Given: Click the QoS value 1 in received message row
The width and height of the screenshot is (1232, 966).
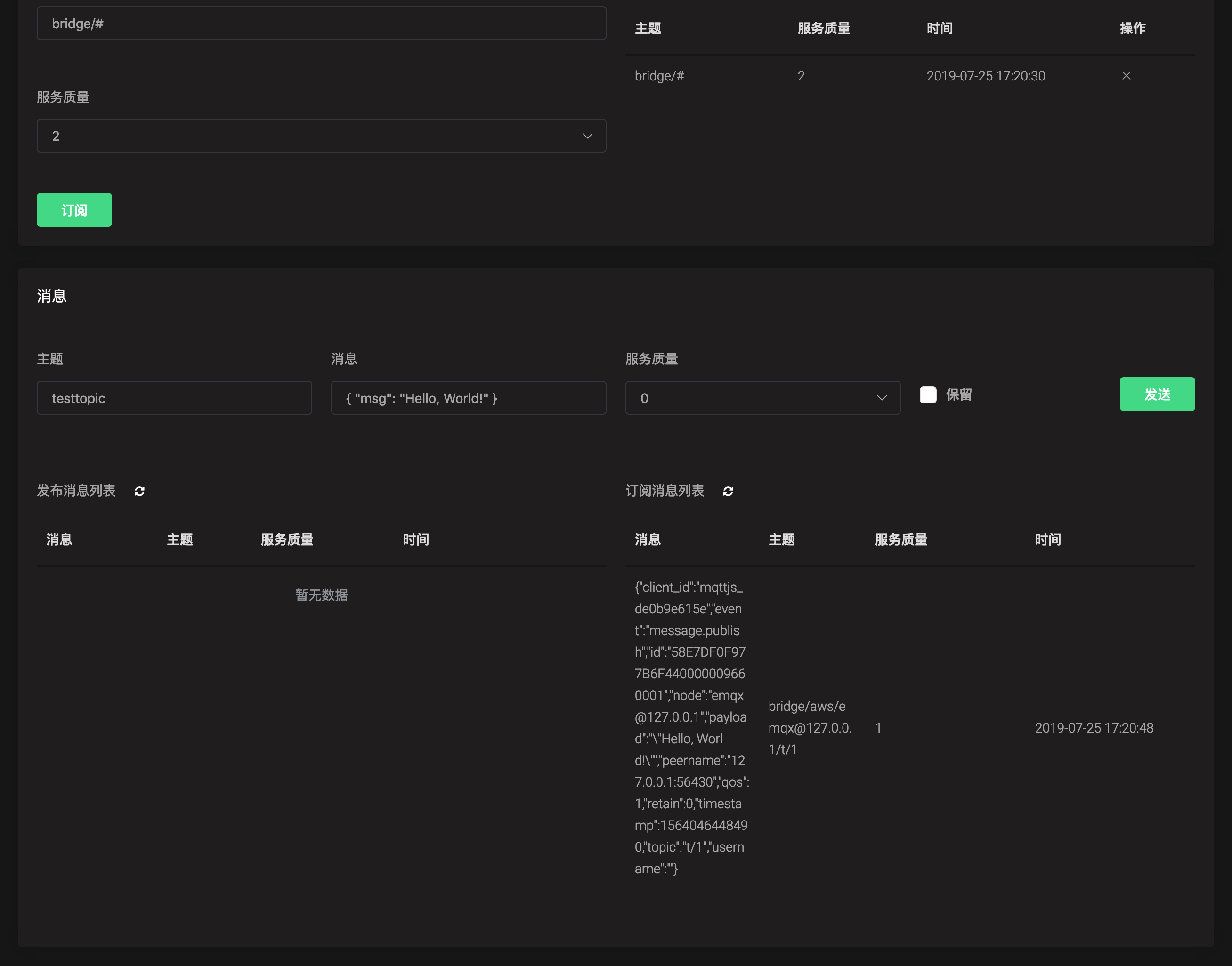Looking at the screenshot, I should click(878, 728).
